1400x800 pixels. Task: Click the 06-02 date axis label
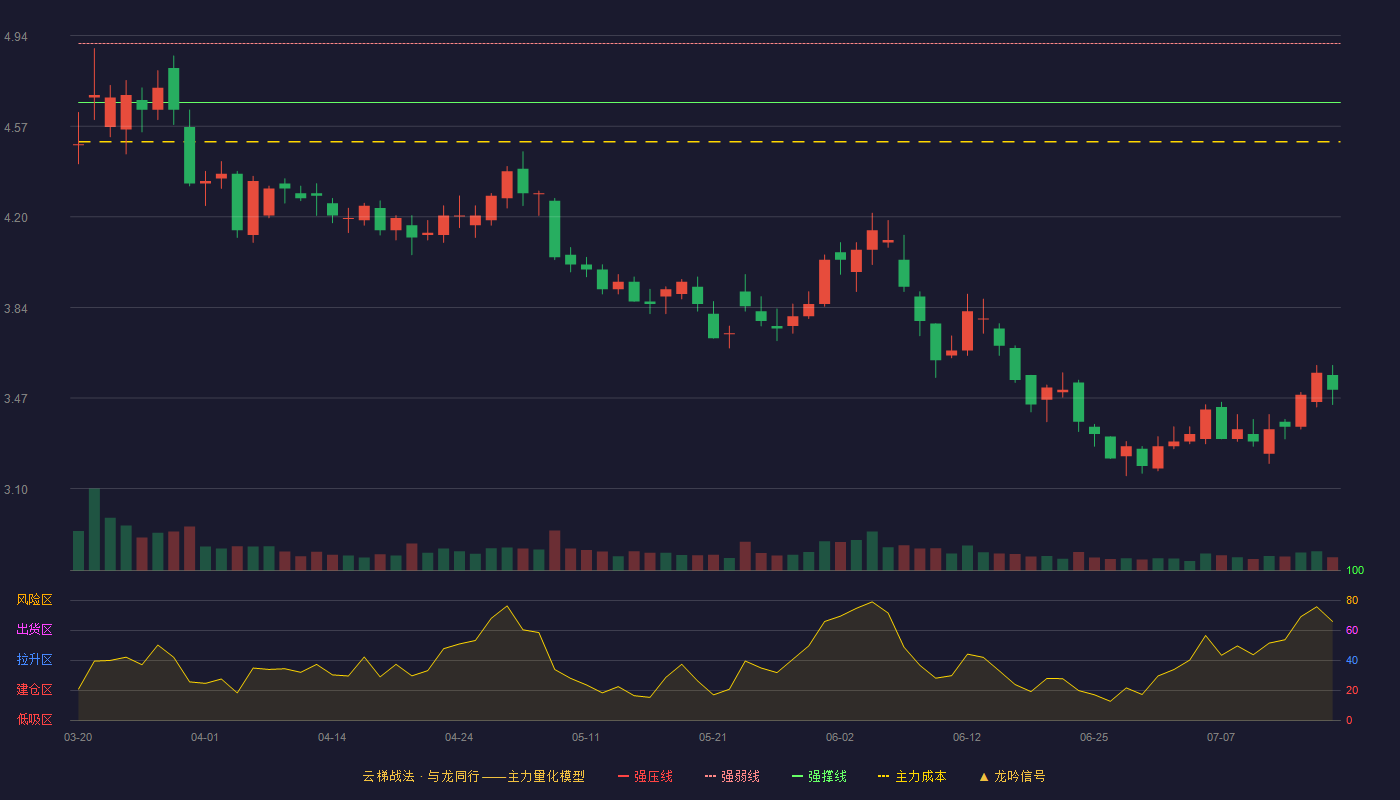point(840,737)
